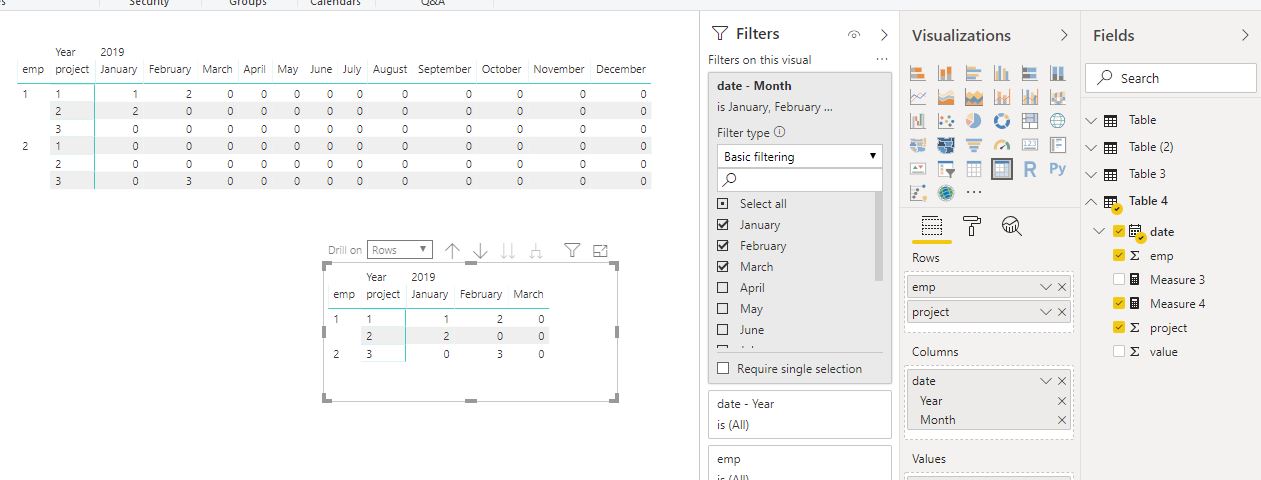The width and height of the screenshot is (1261, 480).
Task: Choose the globe map visualization
Action: pyautogui.click(x=1057, y=121)
